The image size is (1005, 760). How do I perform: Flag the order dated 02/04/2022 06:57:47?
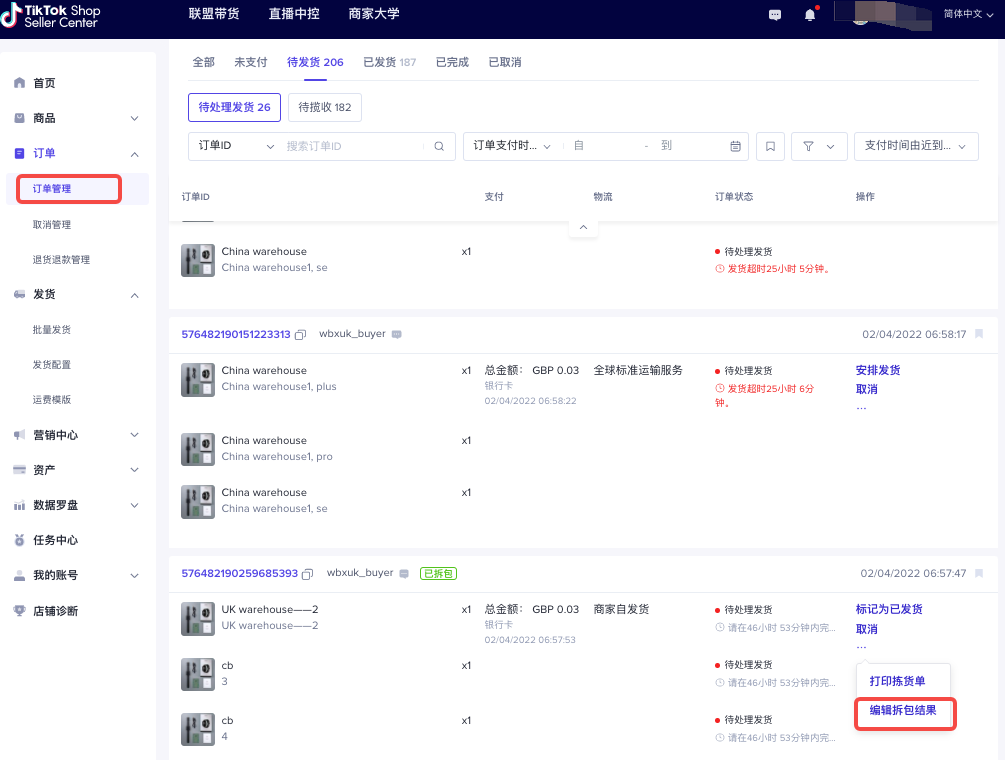(979, 573)
